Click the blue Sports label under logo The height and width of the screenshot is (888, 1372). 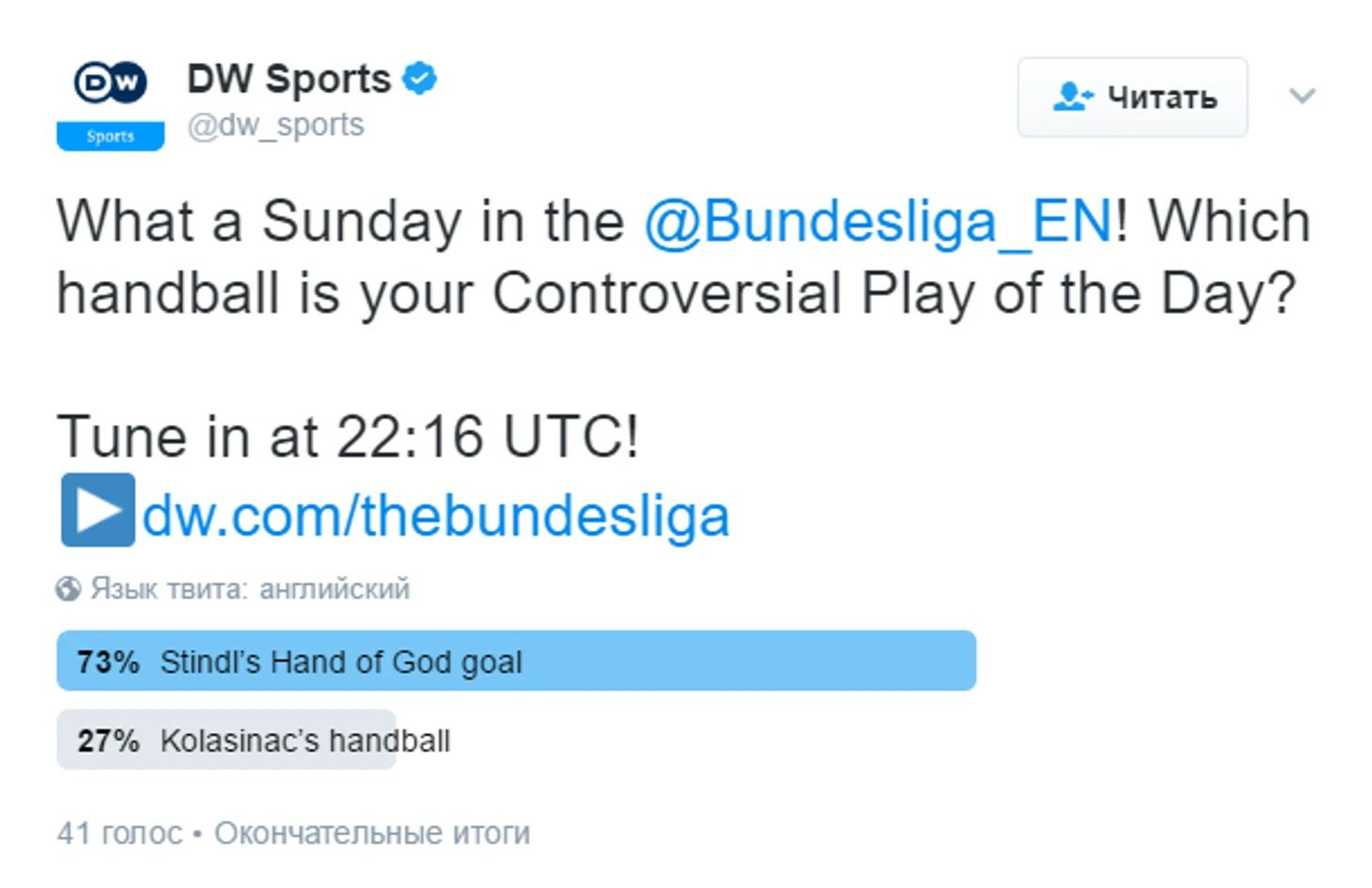(x=110, y=136)
